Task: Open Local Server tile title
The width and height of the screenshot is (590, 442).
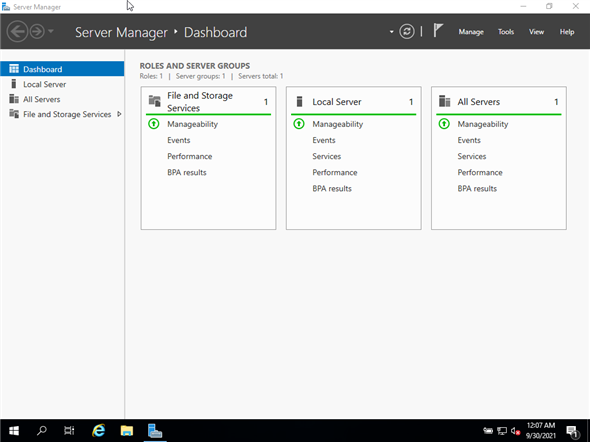Action: coord(337,102)
